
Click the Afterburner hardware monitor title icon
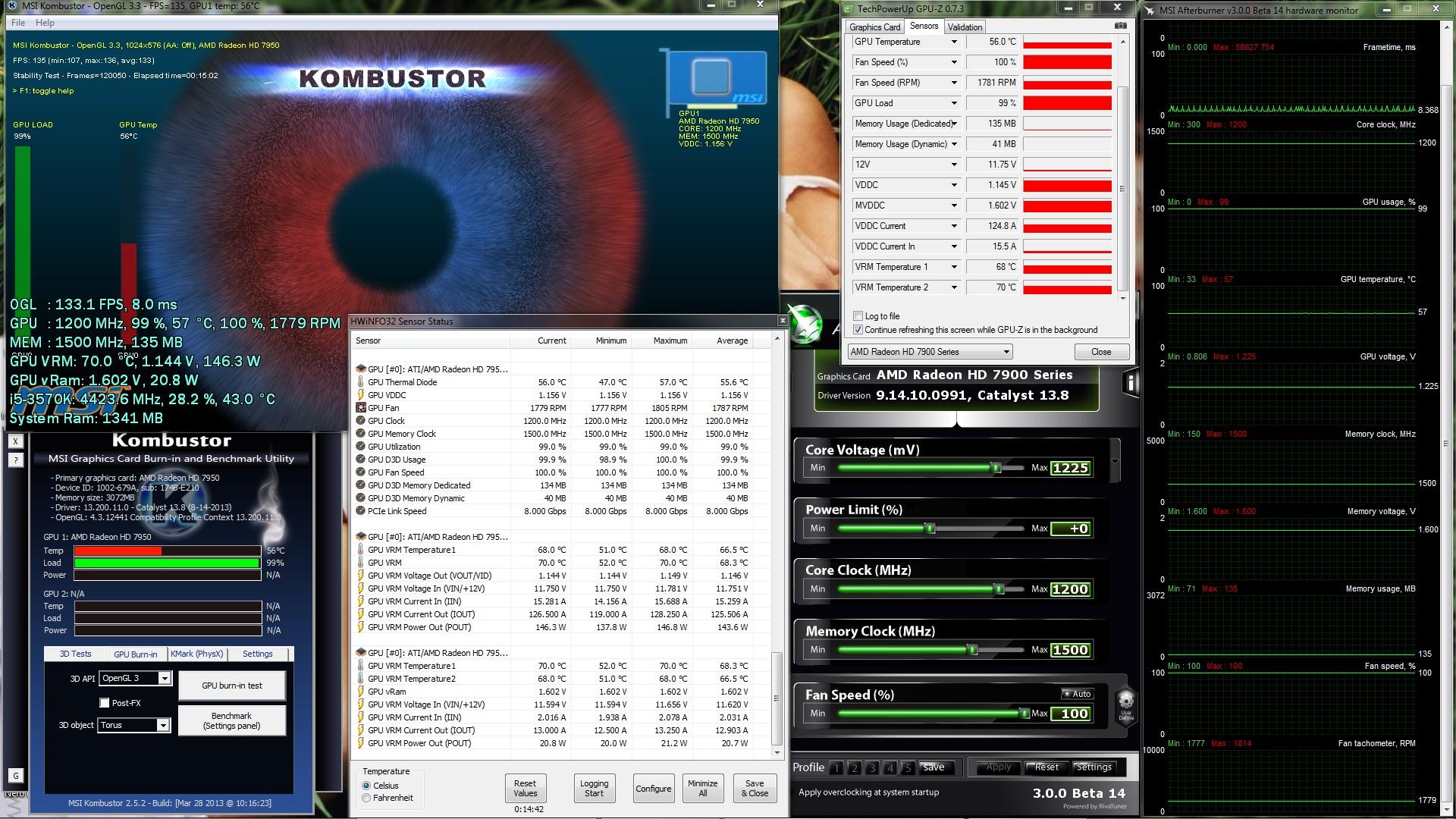point(1150,11)
